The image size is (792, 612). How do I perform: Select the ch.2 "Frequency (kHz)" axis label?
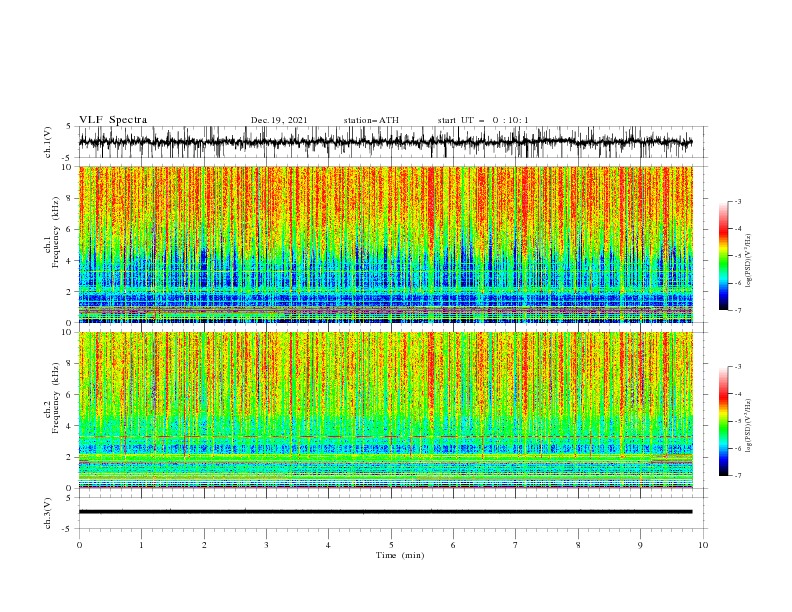pos(56,398)
